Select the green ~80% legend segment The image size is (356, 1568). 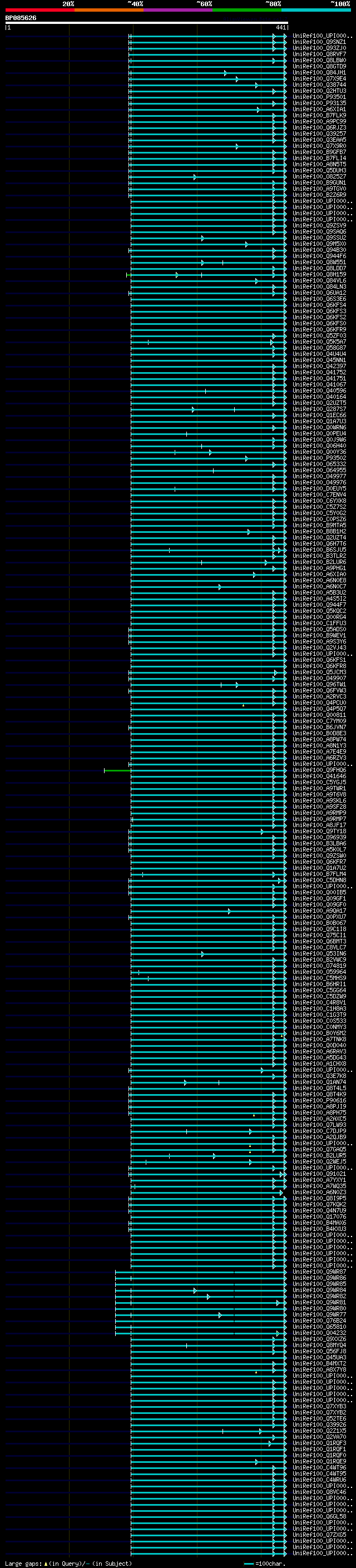pos(247,10)
